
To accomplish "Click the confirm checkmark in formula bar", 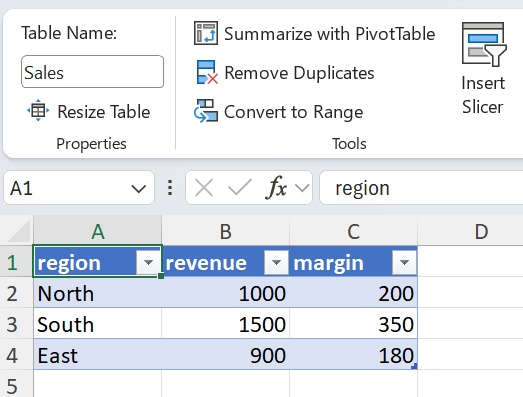I will (x=239, y=187).
